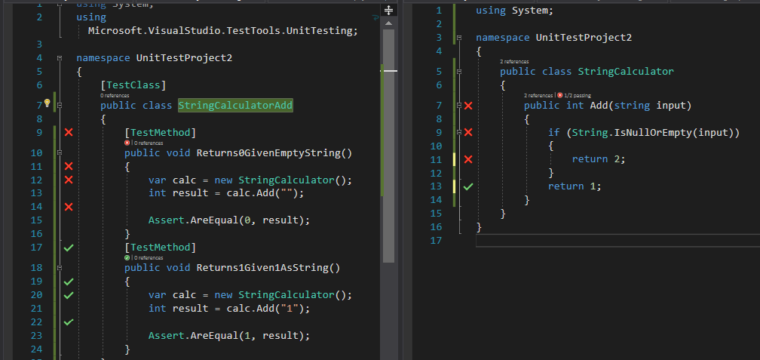Screen dimensions: 760x360
Task: Click scroll up arrow of left editor scrollbar
Action: coord(389,23)
